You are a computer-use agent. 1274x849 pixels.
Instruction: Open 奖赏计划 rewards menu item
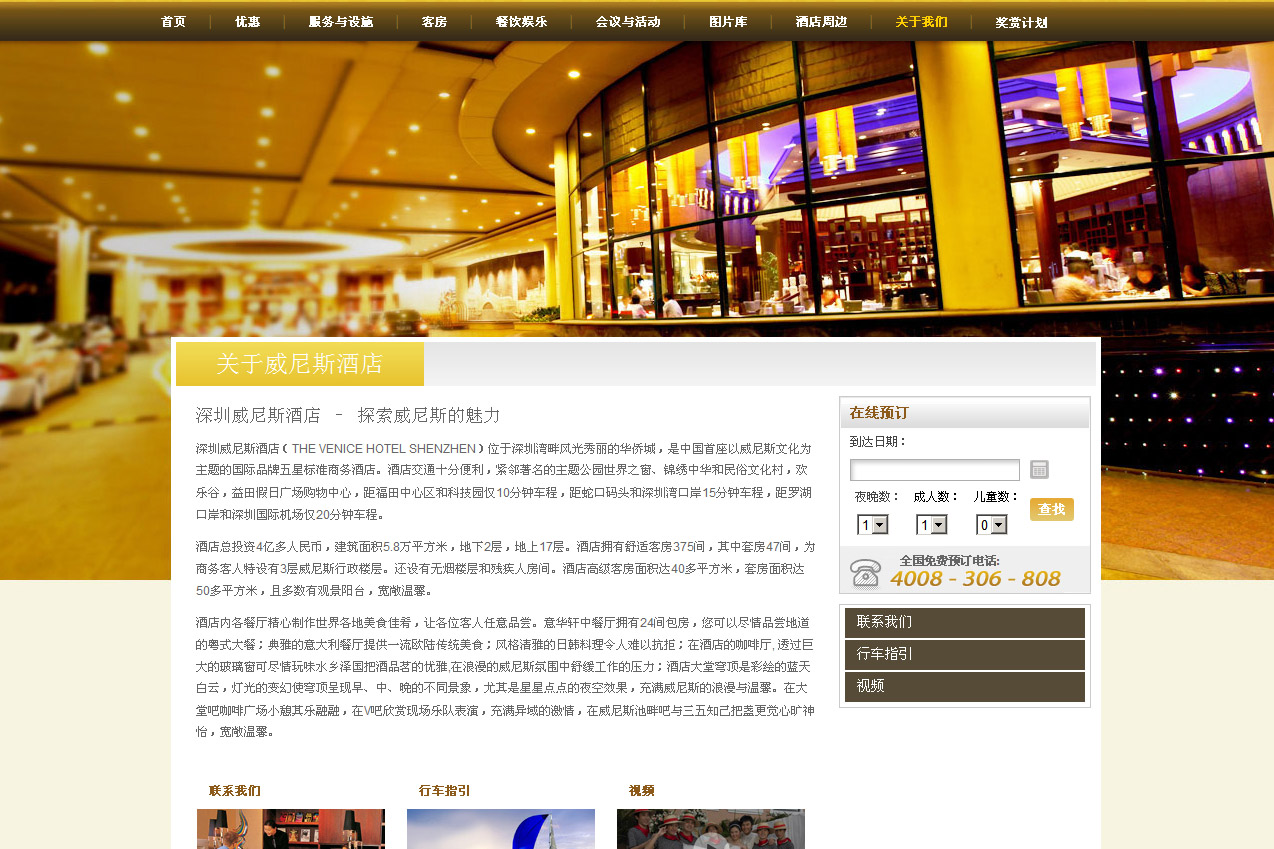1021,22
